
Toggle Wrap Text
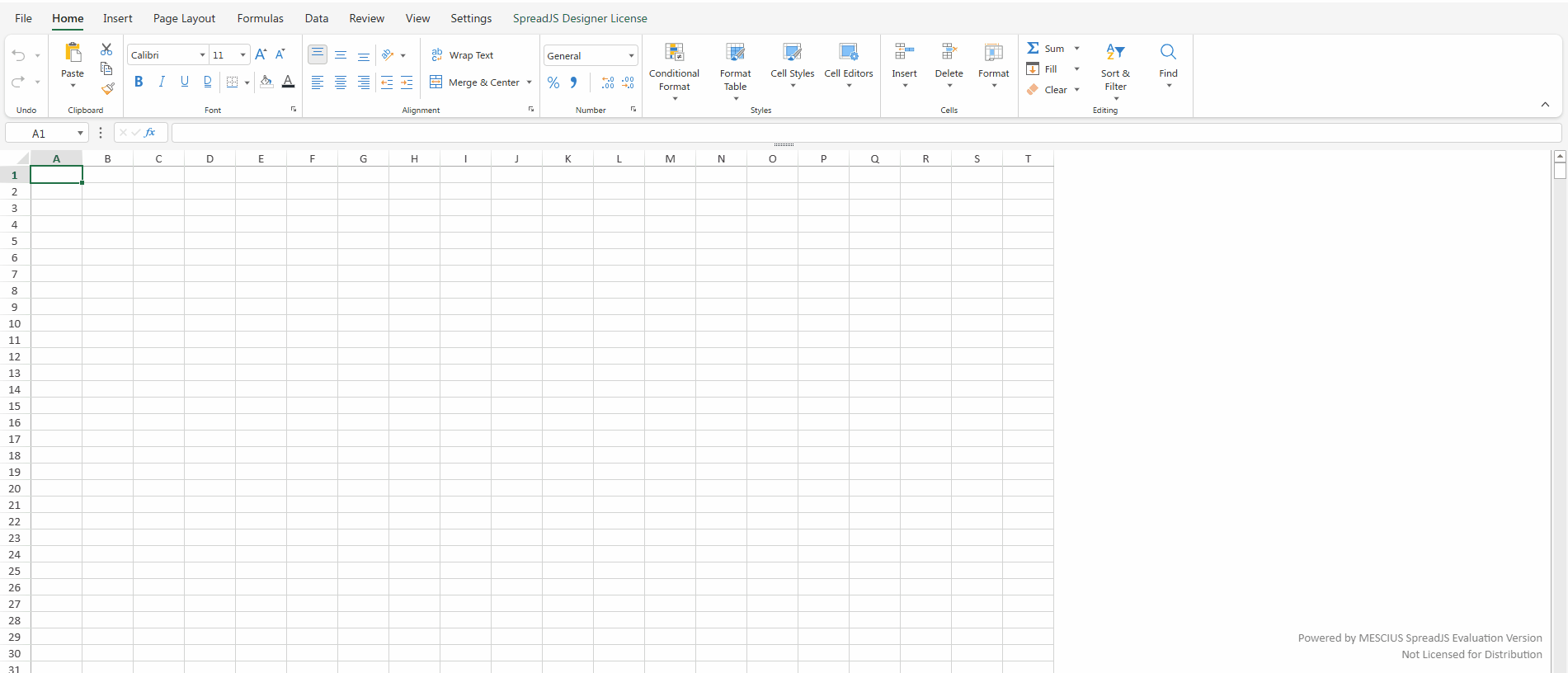463,55
